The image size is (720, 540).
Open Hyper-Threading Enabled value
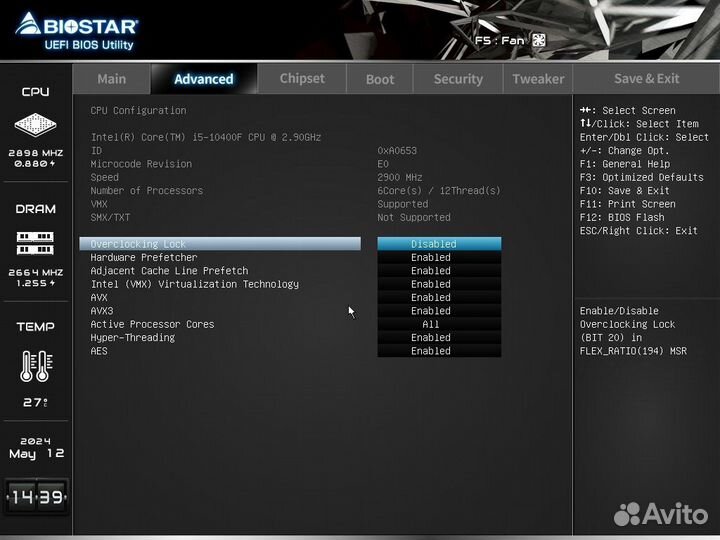[439, 337]
